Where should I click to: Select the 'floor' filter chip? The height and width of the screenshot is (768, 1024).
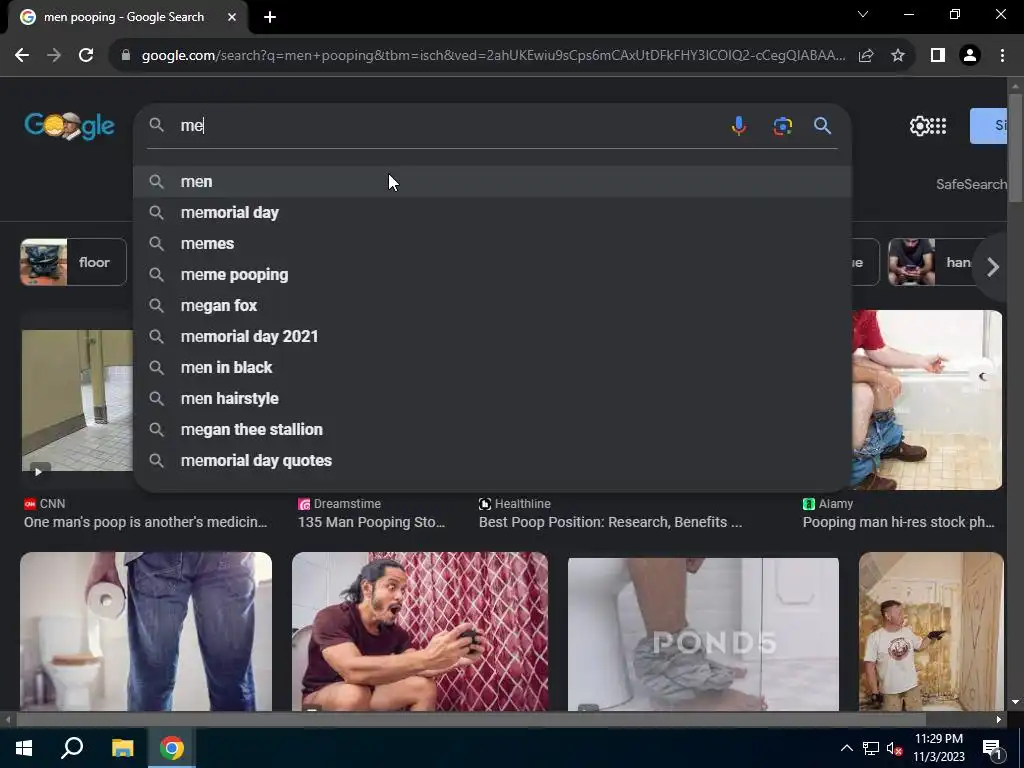click(x=73, y=262)
